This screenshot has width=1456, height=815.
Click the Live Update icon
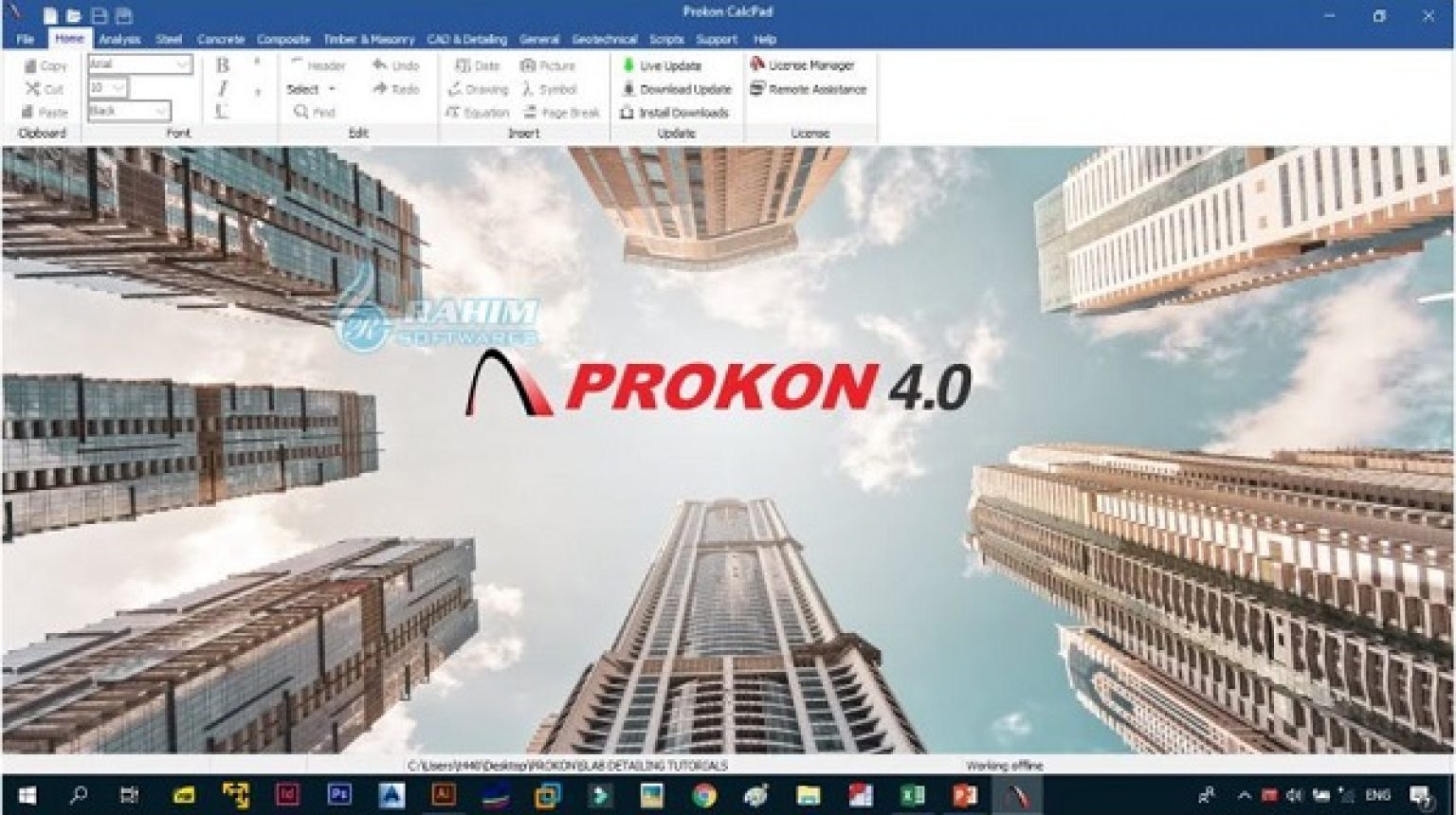(x=628, y=65)
